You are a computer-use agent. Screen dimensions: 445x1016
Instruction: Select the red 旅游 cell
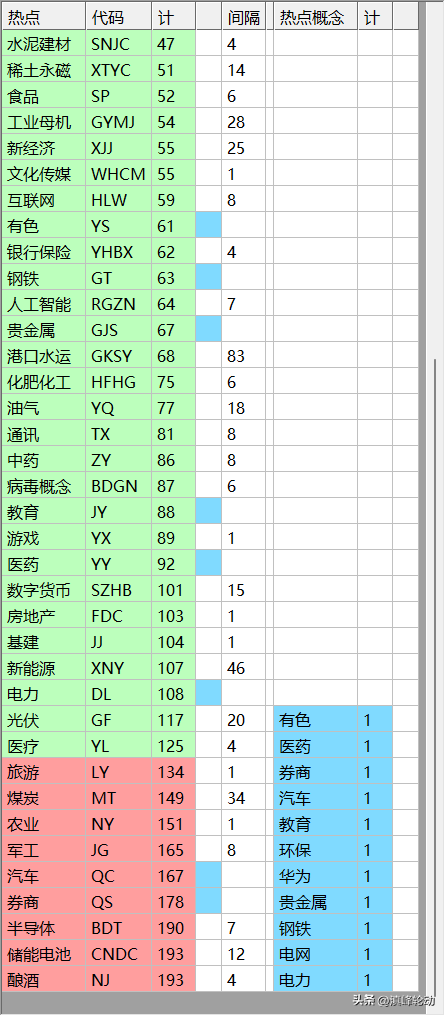[45, 772]
